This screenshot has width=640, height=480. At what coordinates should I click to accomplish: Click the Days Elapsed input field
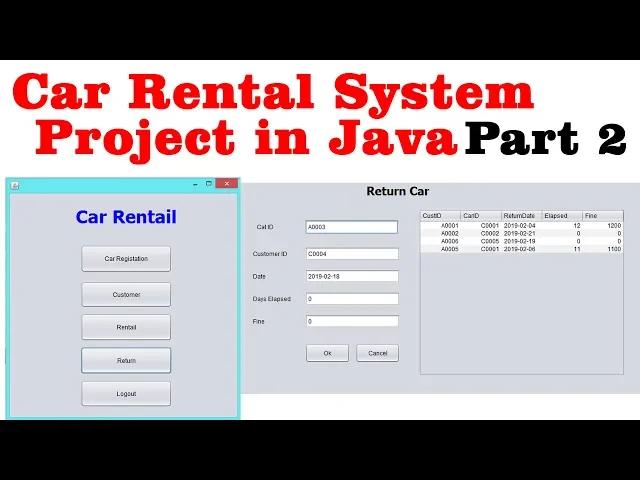(352, 299)
